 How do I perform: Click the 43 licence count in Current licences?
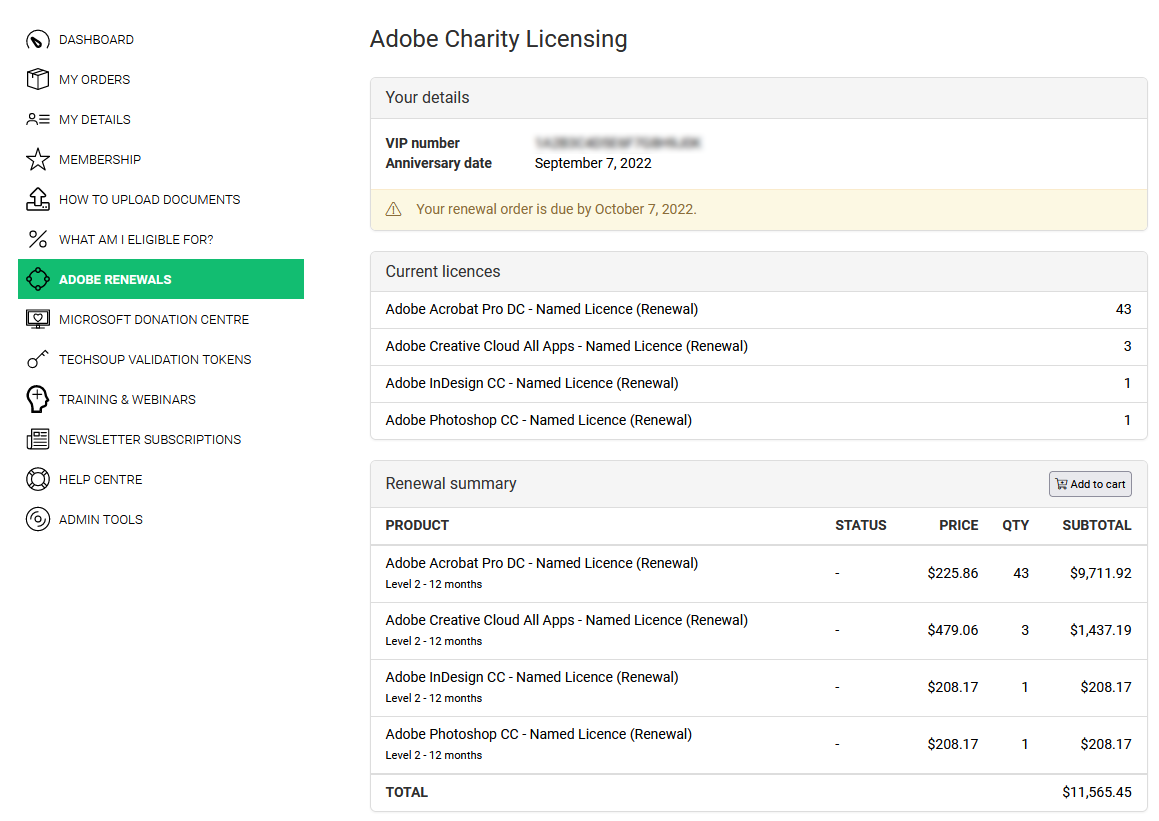pos(1124,309)
